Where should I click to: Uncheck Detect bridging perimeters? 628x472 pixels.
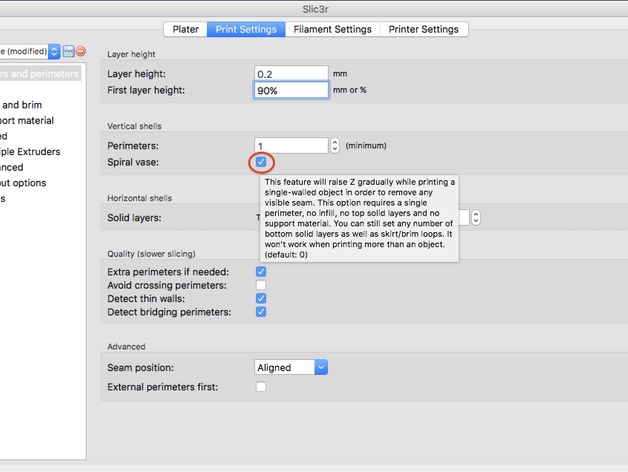pyautogui.click(x=261, y=312)
